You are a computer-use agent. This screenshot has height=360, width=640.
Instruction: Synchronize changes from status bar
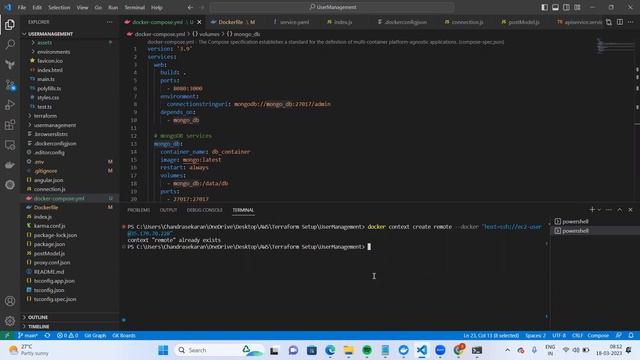pyautogui.click(x=47, y=336)
